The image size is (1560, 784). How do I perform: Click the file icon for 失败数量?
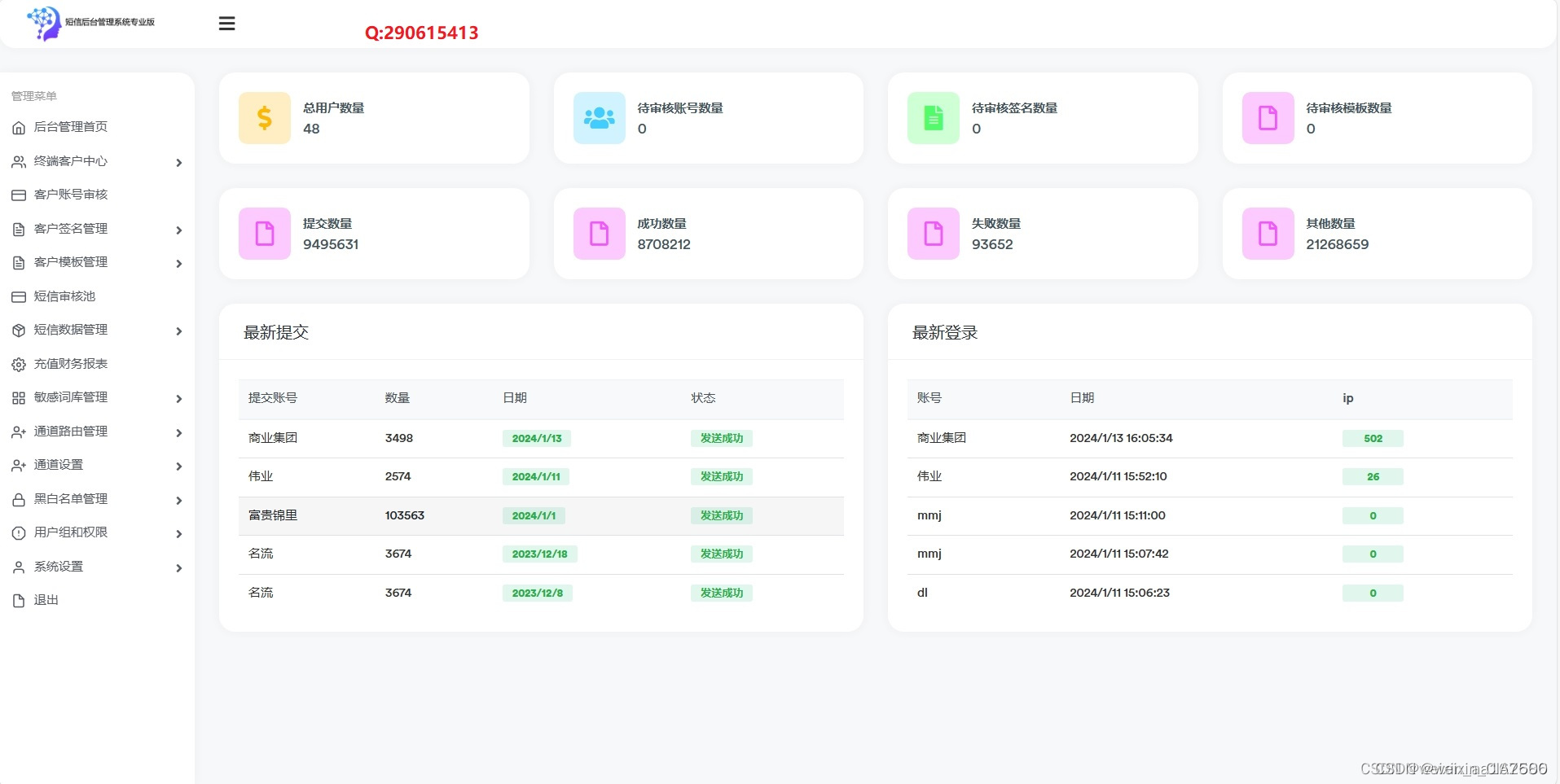[x=934, y=234]
